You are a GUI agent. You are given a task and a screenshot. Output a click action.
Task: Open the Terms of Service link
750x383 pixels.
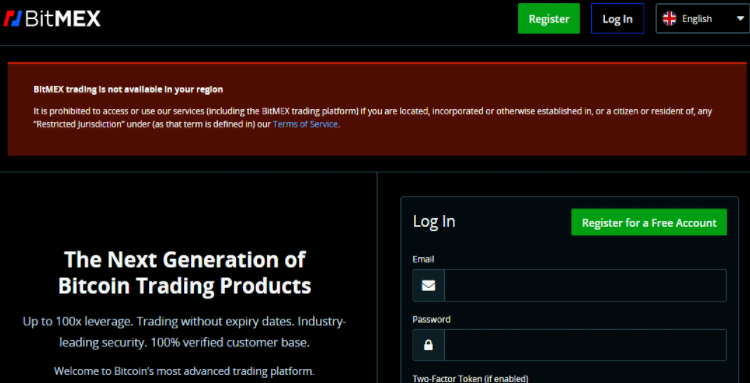click(x=305, y=124)
